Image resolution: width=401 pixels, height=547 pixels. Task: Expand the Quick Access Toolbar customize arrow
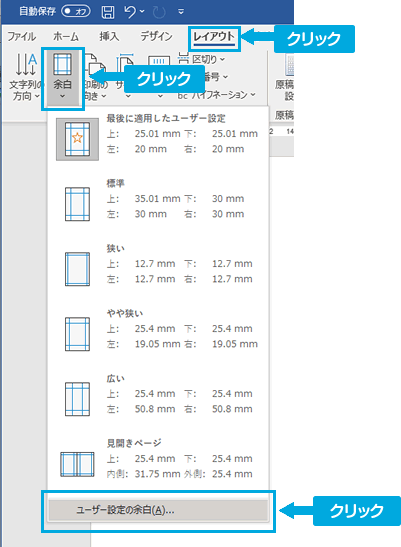click(x=181, y=12)
